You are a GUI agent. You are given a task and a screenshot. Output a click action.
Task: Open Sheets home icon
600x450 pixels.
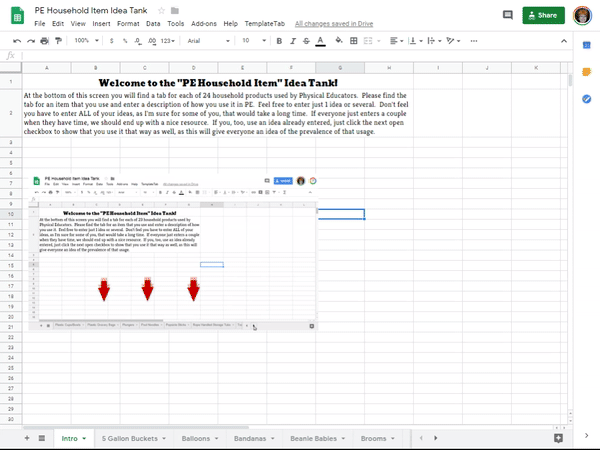point(17,16)
